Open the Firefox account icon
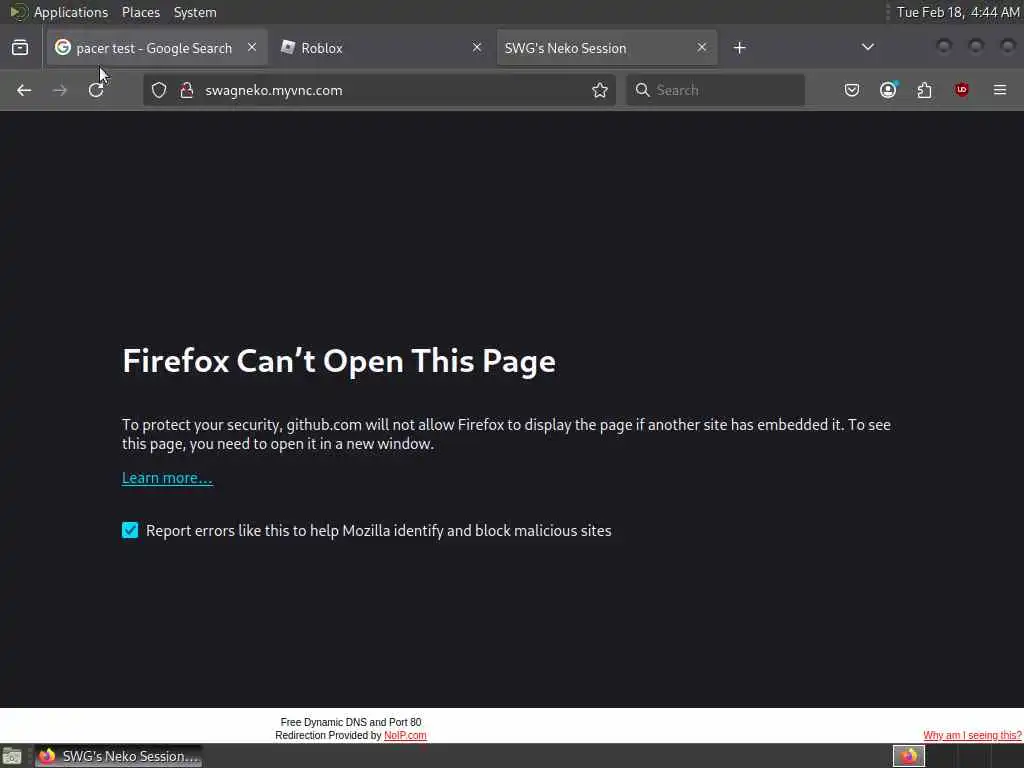 pyautogui.click(x=888, y=90)
